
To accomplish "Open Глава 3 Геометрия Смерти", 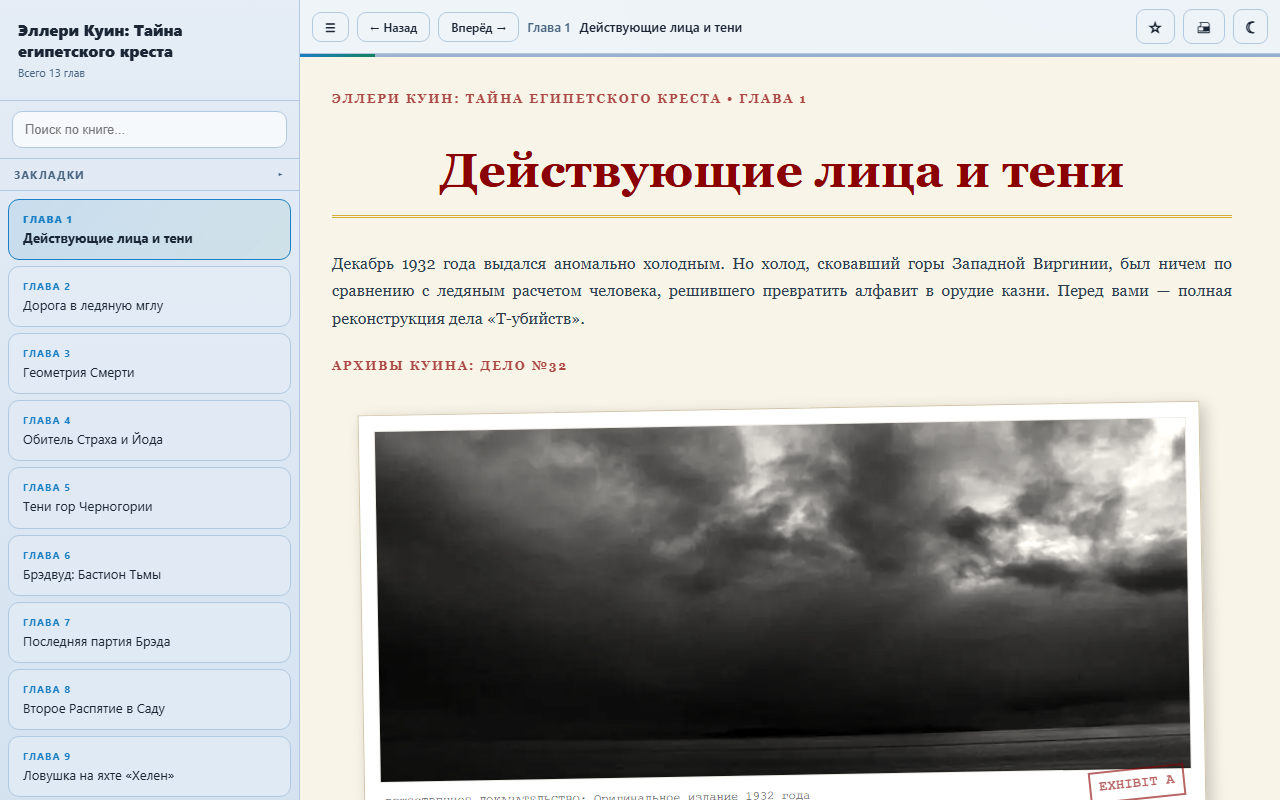I will click(149, 363).
